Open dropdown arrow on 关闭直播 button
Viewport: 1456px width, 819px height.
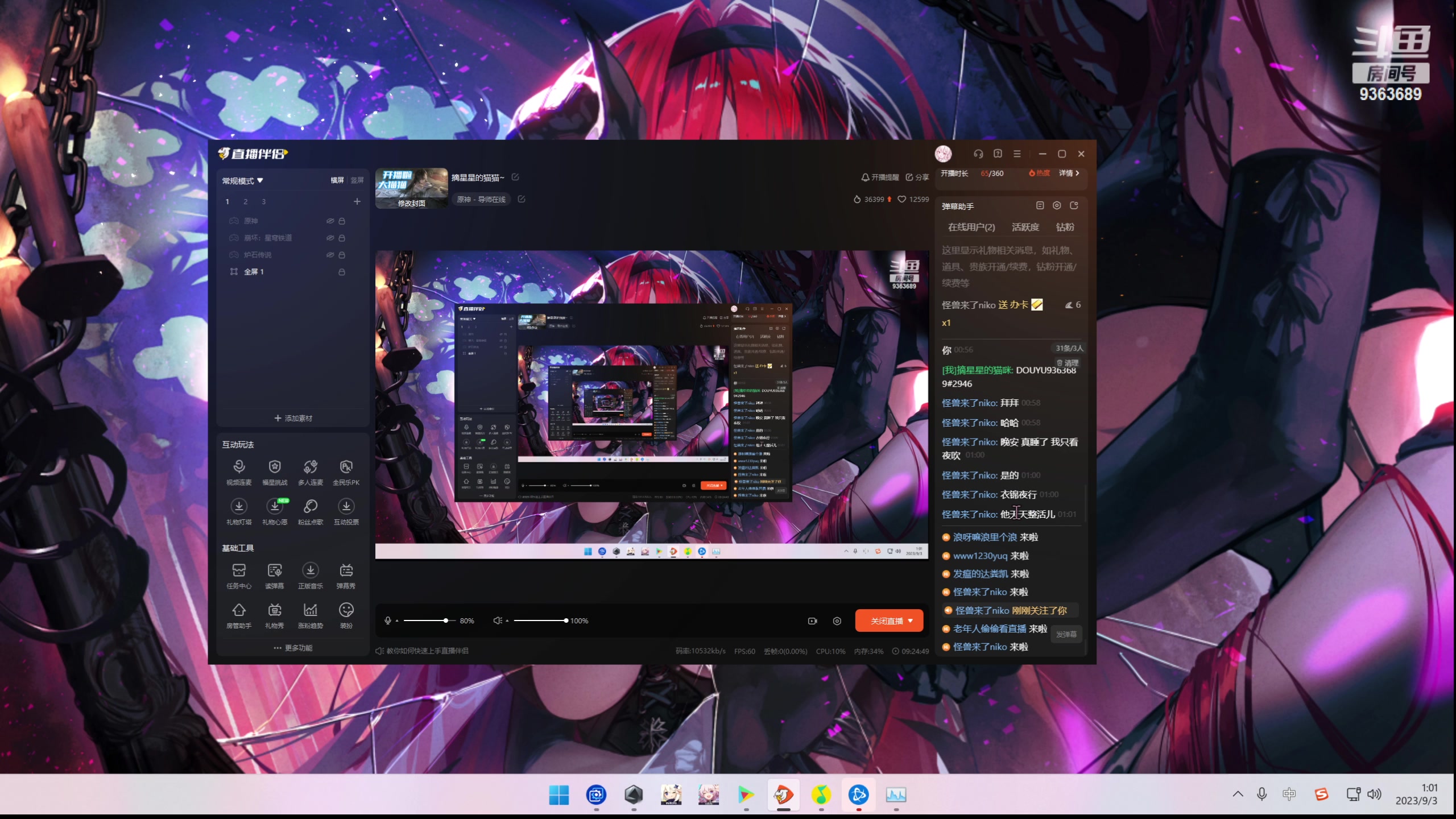coord(911,621)
